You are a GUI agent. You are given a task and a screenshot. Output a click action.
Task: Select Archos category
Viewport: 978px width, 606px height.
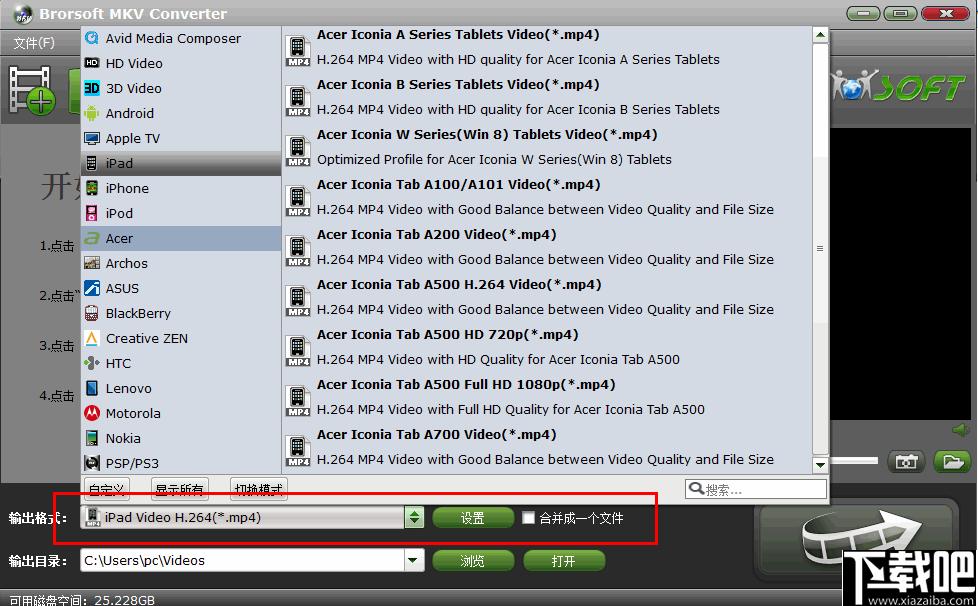click(x=181, y=263)
